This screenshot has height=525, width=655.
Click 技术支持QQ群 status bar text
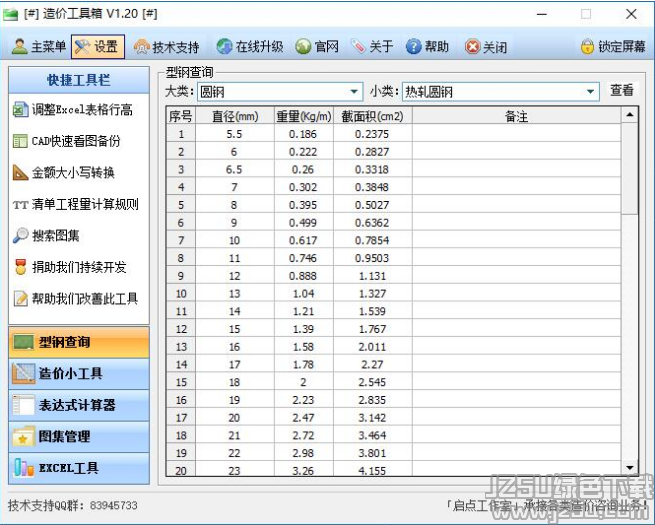[73, 505]
